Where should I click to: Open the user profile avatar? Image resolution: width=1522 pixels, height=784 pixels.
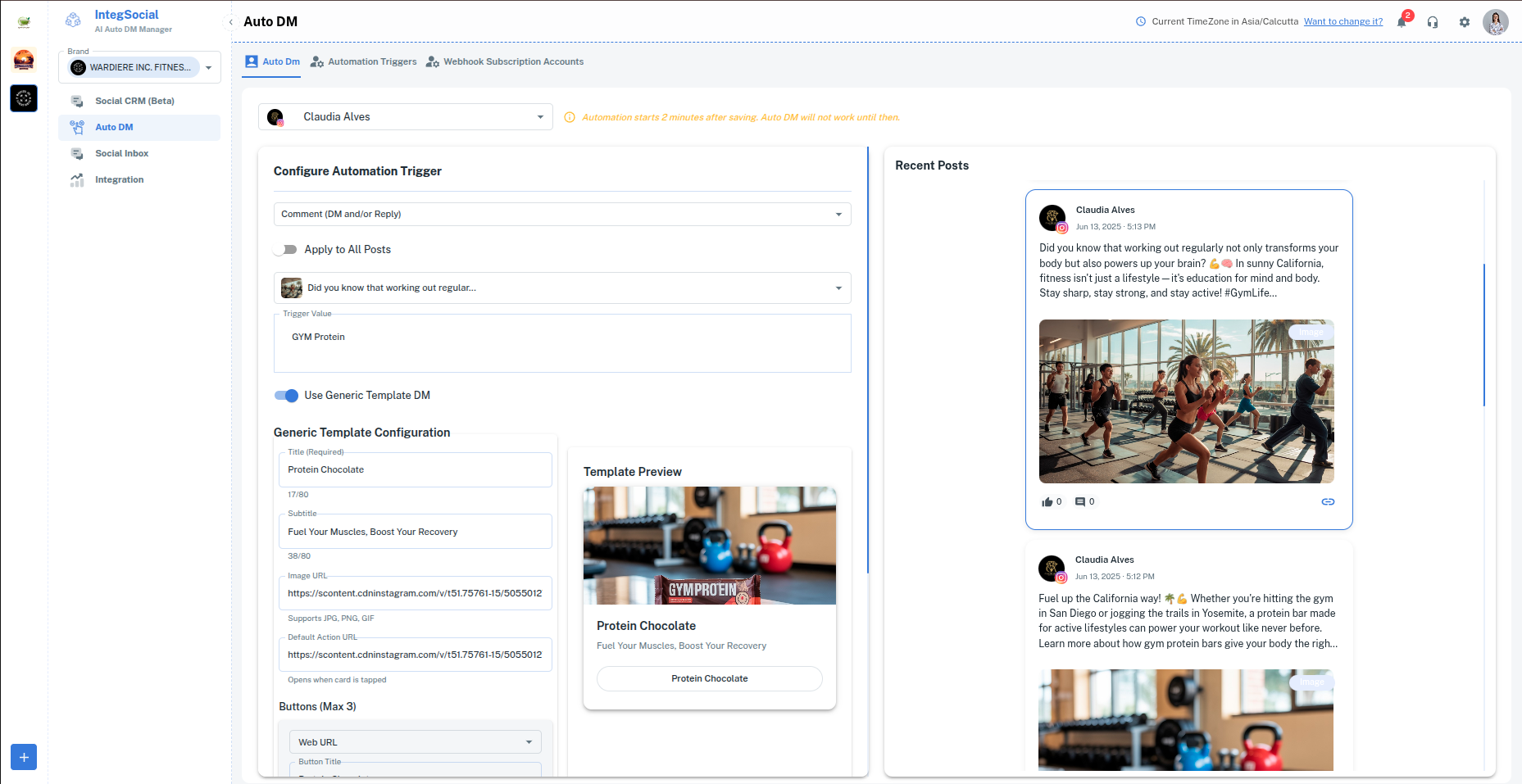pyautogui.click(x=1496, y=22)
